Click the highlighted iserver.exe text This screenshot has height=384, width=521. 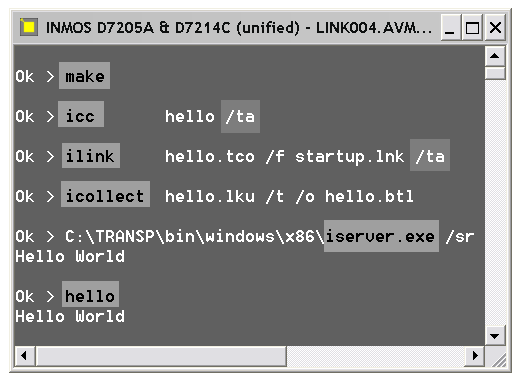381,236
